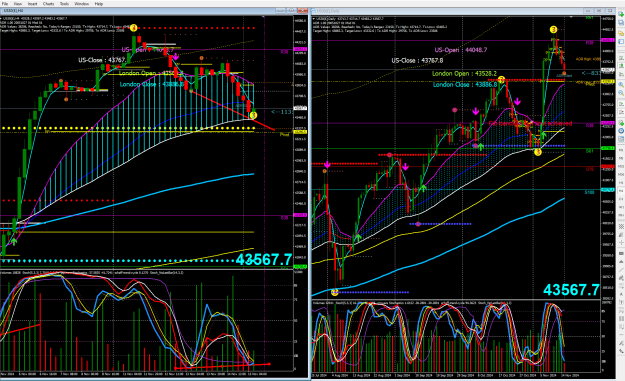Image resolution: width=625 pixels, height=381 pixels.
Task: Click the 'US-Open : 44048.7' label on Daily chart
Action: click(460, 50)
